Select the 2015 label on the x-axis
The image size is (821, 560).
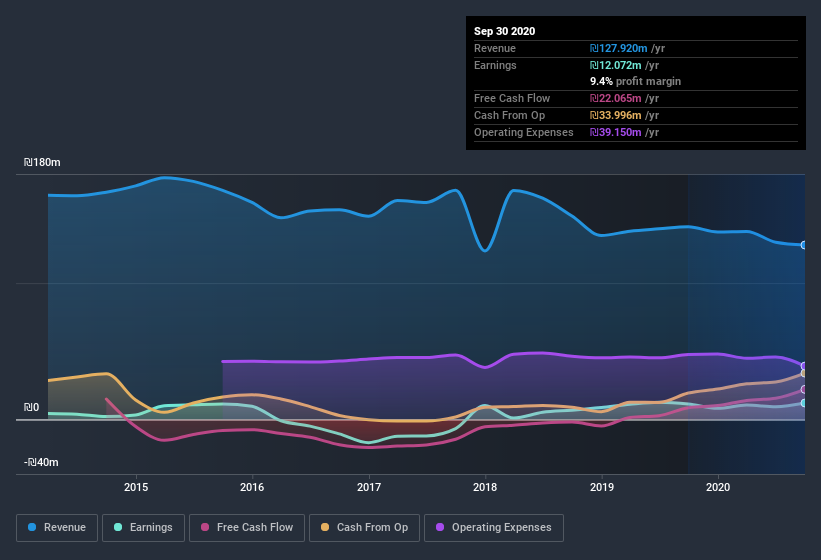pyautogui.click(x=136, y=487)
